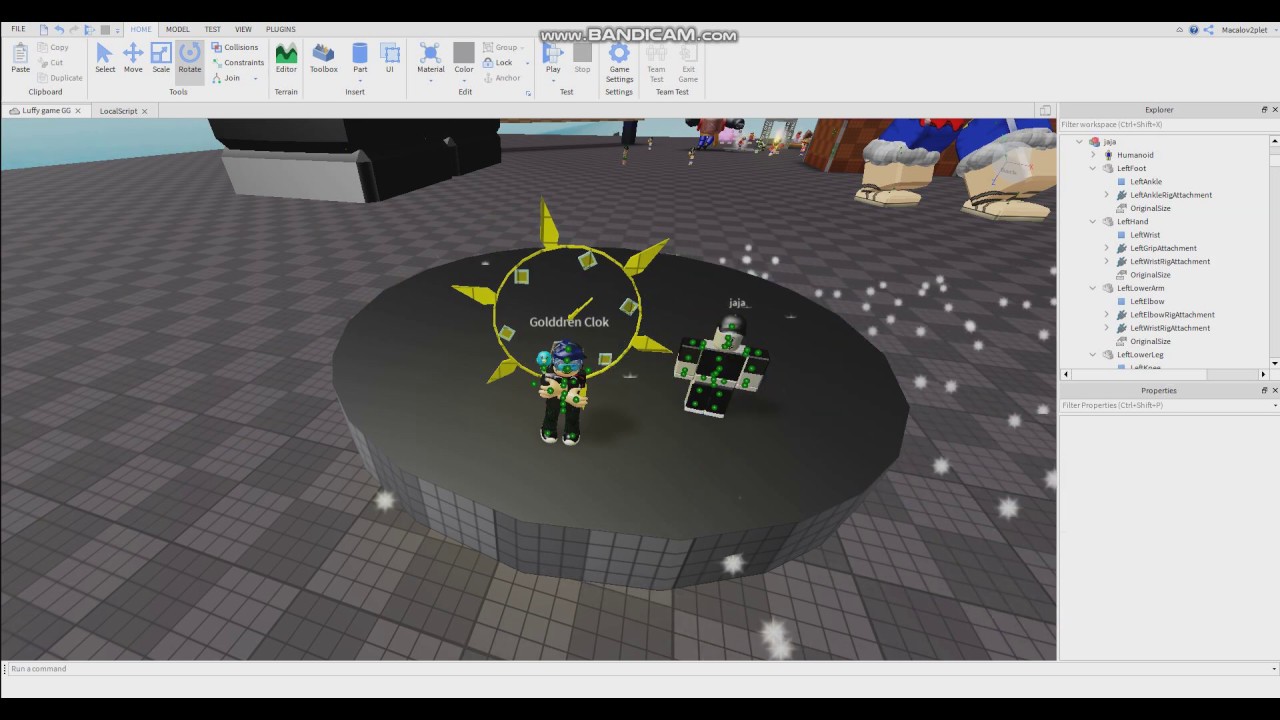
Task: Click the Macalov2plet account name
Action: point(1244,30)
